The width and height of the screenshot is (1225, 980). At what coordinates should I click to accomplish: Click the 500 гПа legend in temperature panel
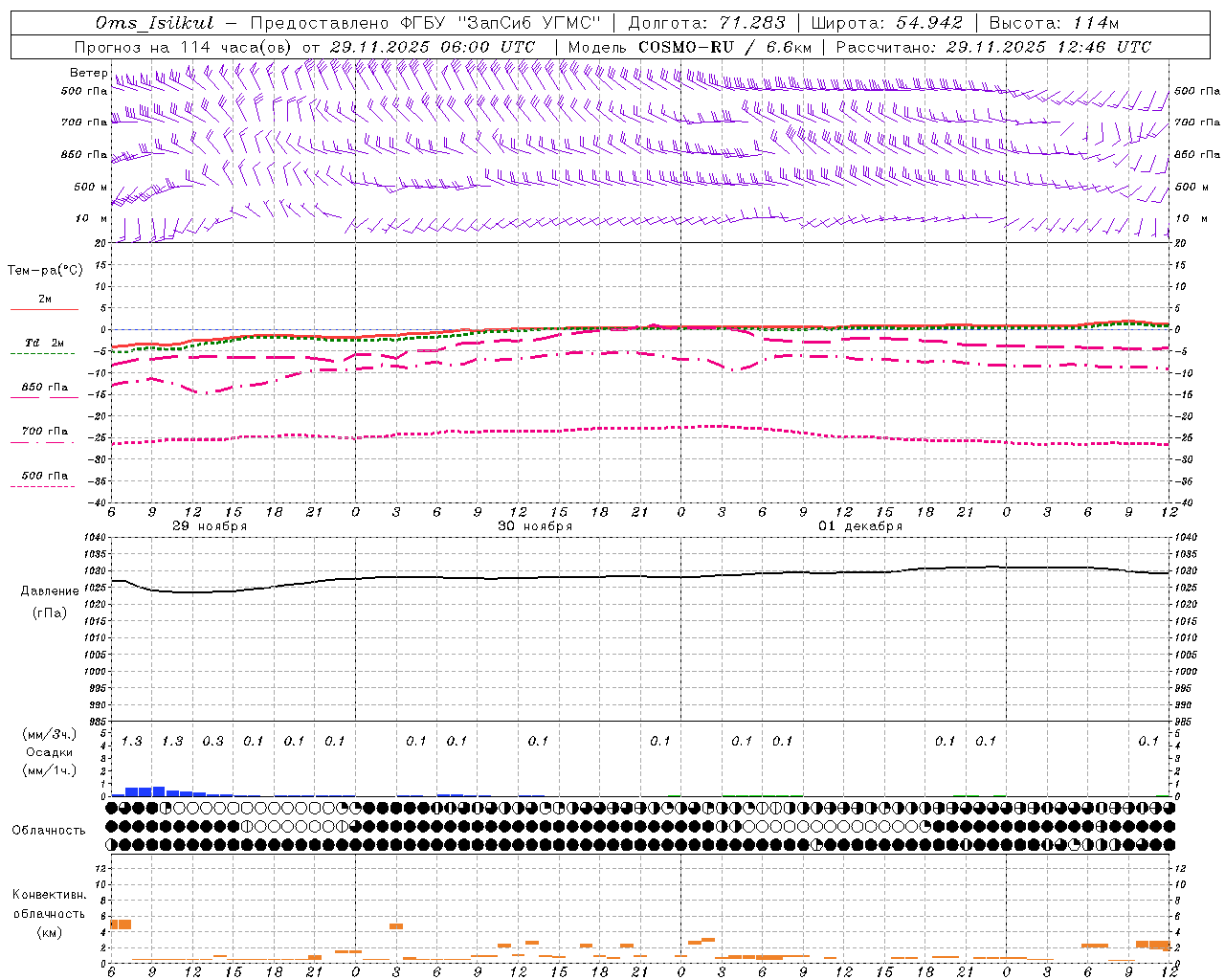pyautogui.click(x=44, y=476)
